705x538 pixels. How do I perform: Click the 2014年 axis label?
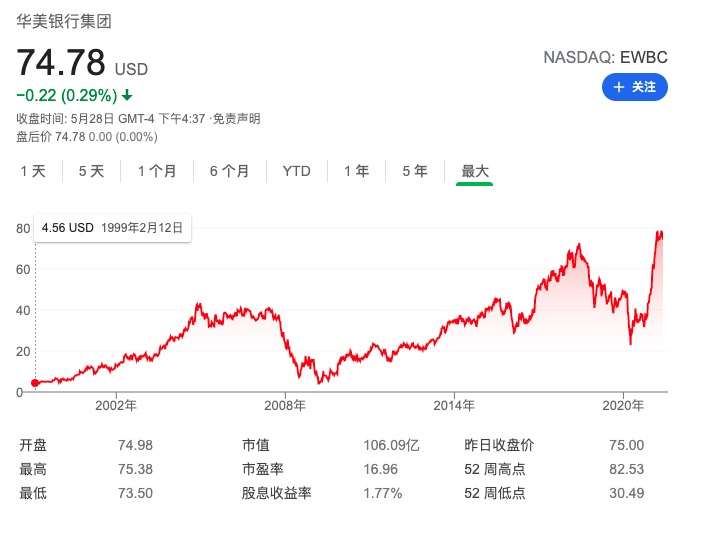point(454,405)
